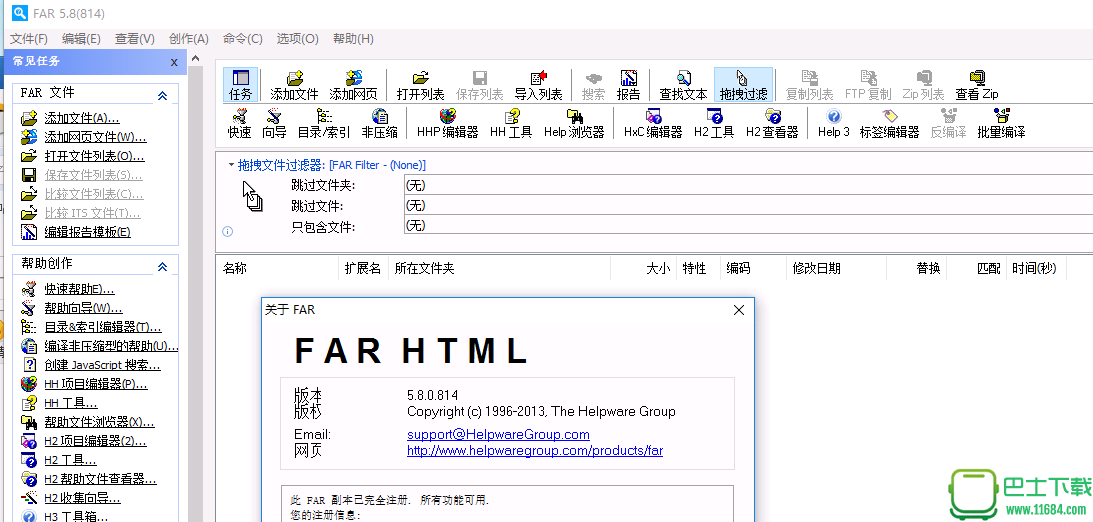The height and width of the screenshot is (522, 1093).
Task: Click the task pane scroll up arrow
Action: click(x=195, y=59)
